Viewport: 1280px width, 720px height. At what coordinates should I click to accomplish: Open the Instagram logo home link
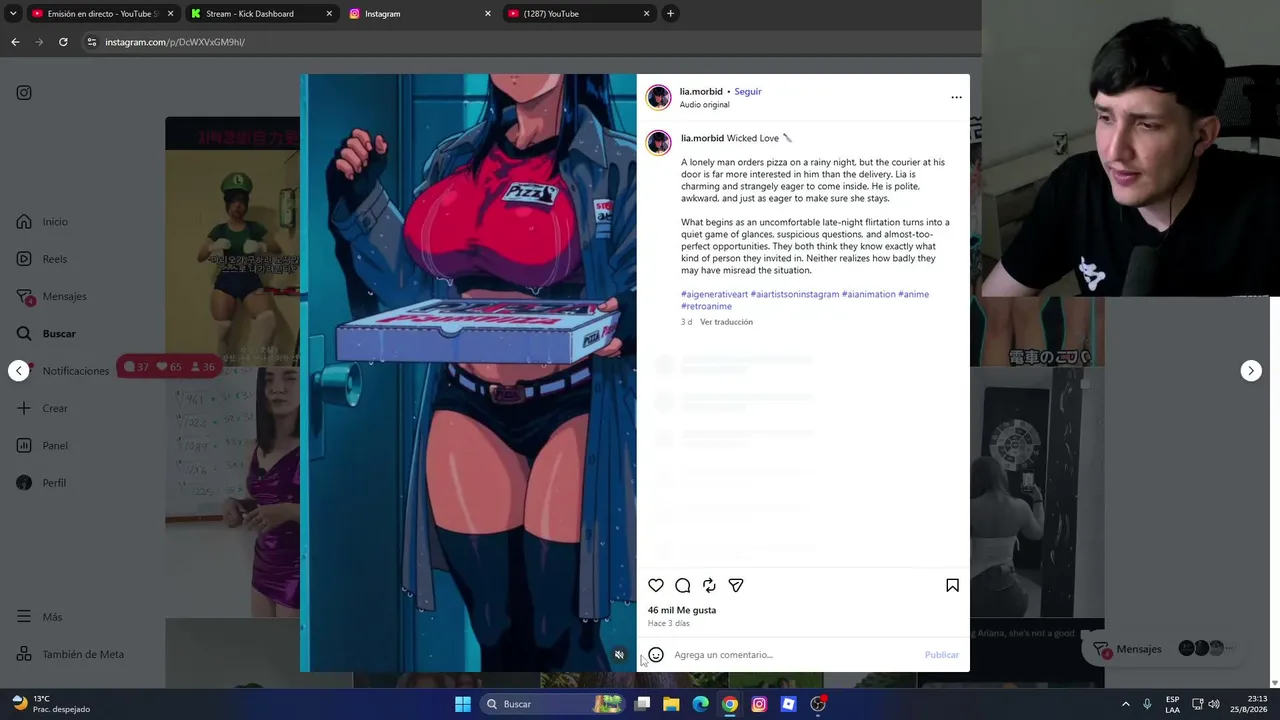[24, 93]
